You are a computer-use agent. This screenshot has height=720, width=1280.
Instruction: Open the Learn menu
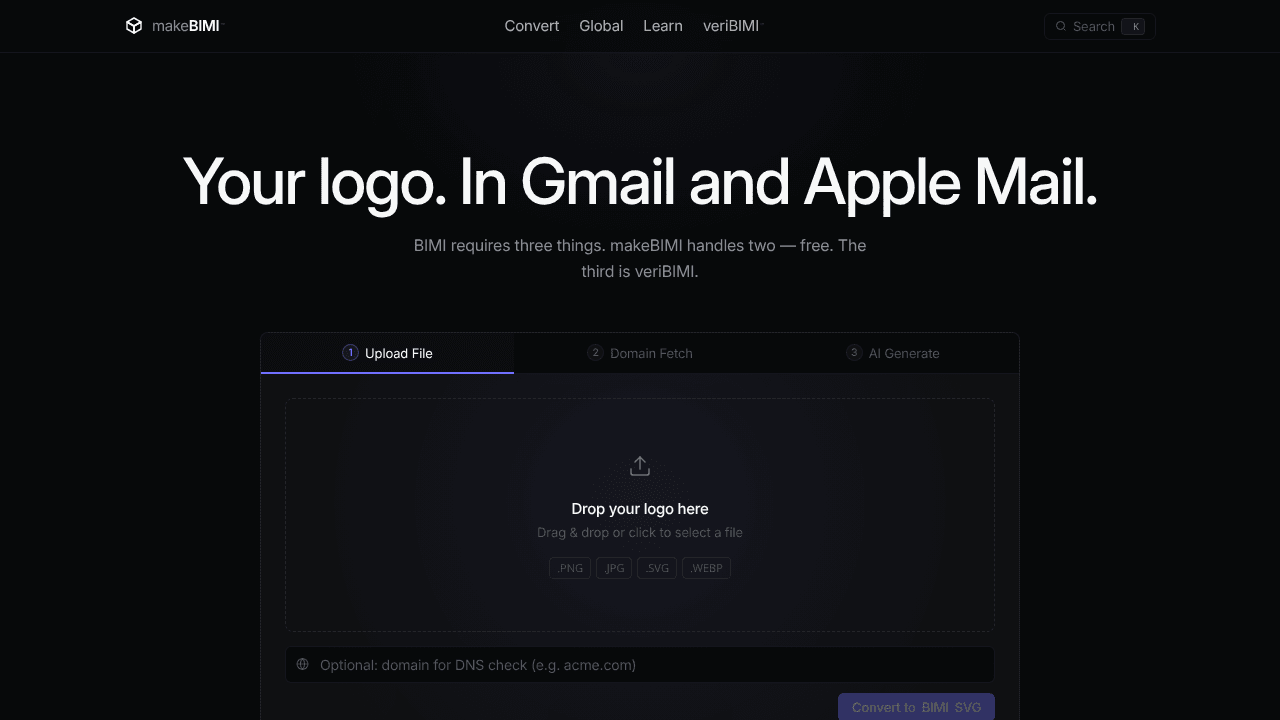click(663, 26)
